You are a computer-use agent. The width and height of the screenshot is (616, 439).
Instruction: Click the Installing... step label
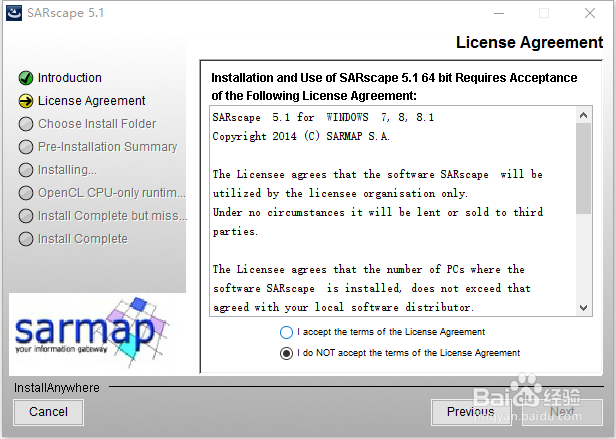coord(67,170)
